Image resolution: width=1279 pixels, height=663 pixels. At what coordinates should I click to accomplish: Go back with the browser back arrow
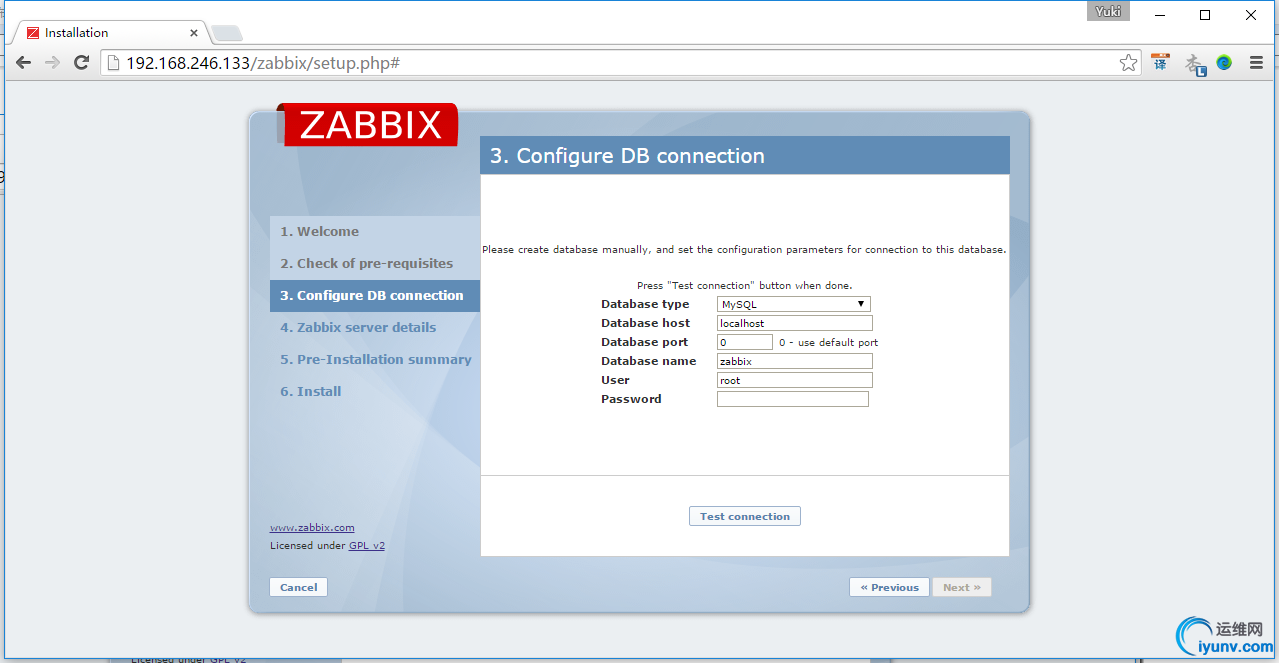24,62
